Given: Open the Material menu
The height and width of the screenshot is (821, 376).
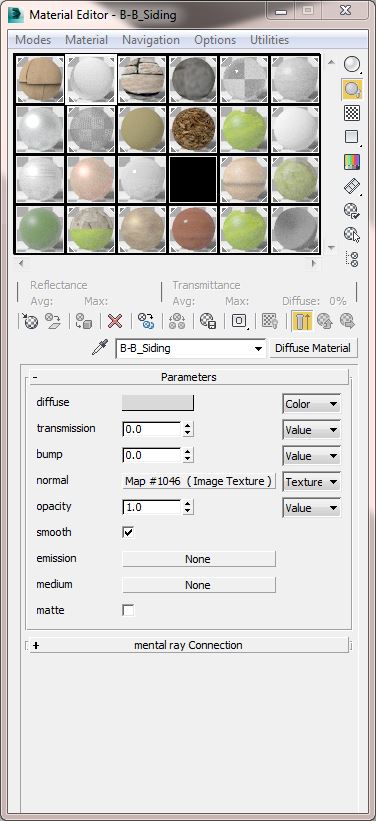Looking at the screenshot, I should click(x=86, y=40).
